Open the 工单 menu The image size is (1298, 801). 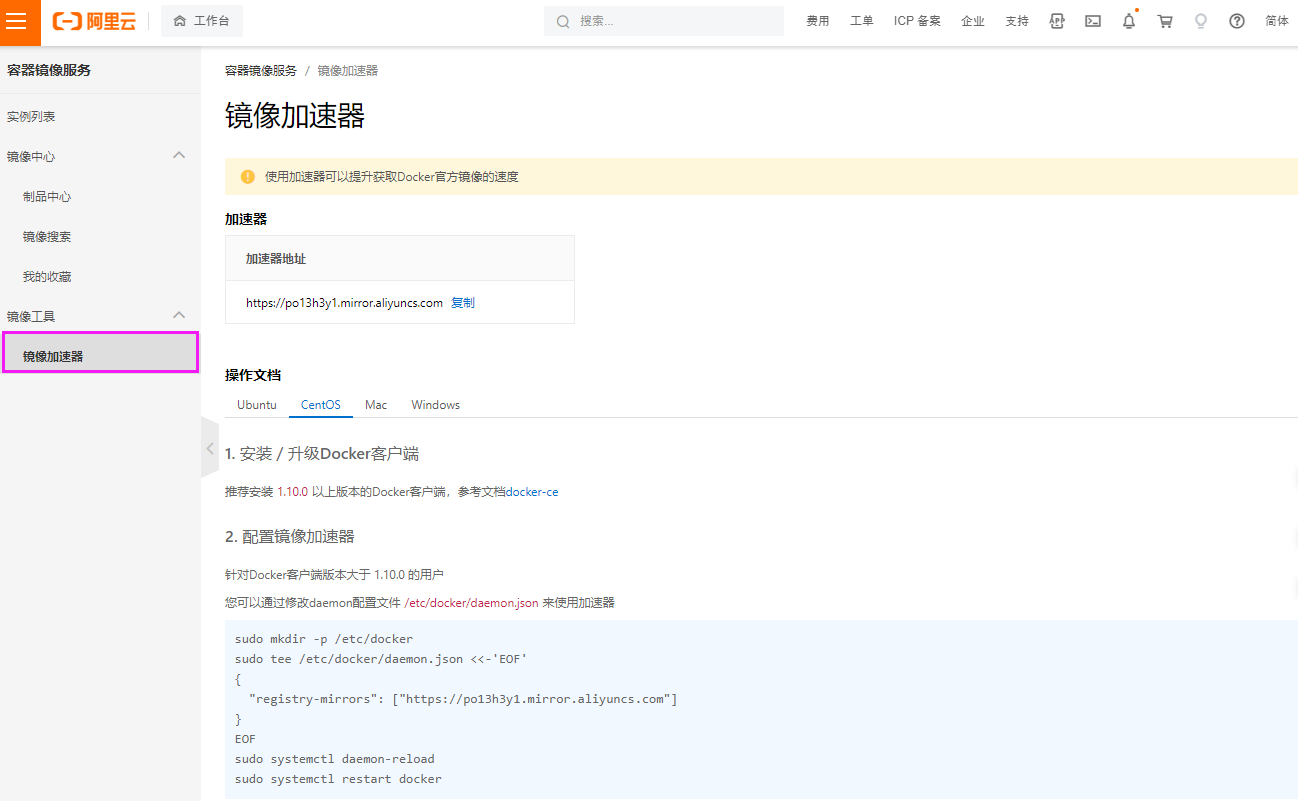pyautogui.click(x=862, y=21)
